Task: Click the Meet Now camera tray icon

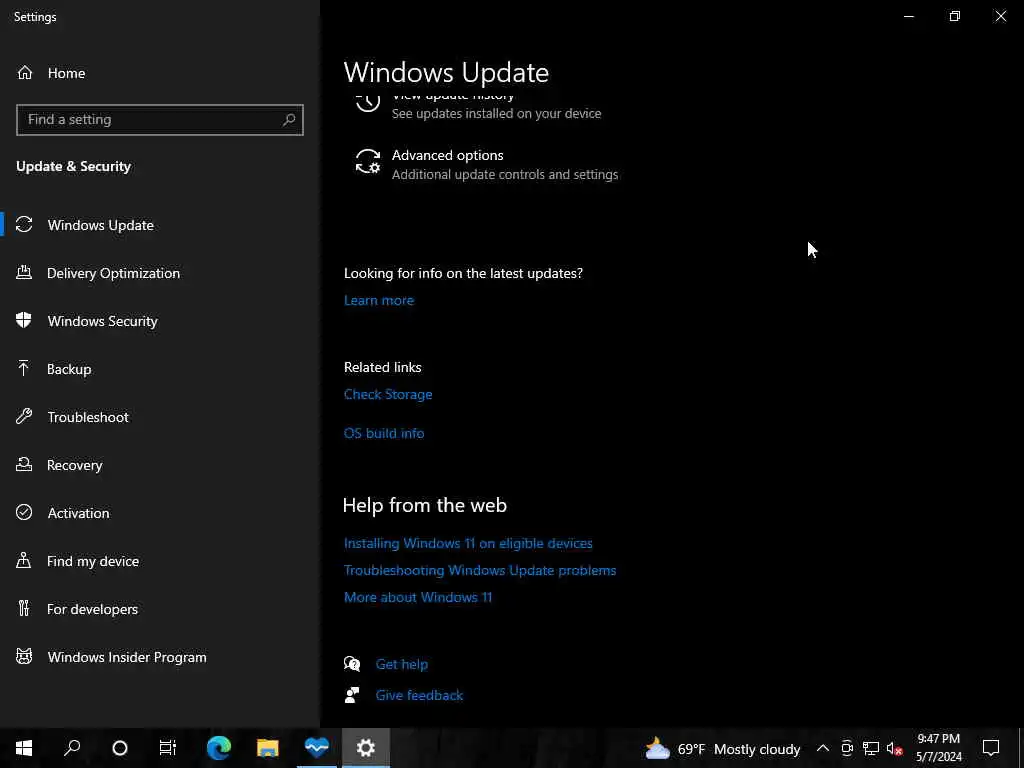Action: [x=847, y=749]
